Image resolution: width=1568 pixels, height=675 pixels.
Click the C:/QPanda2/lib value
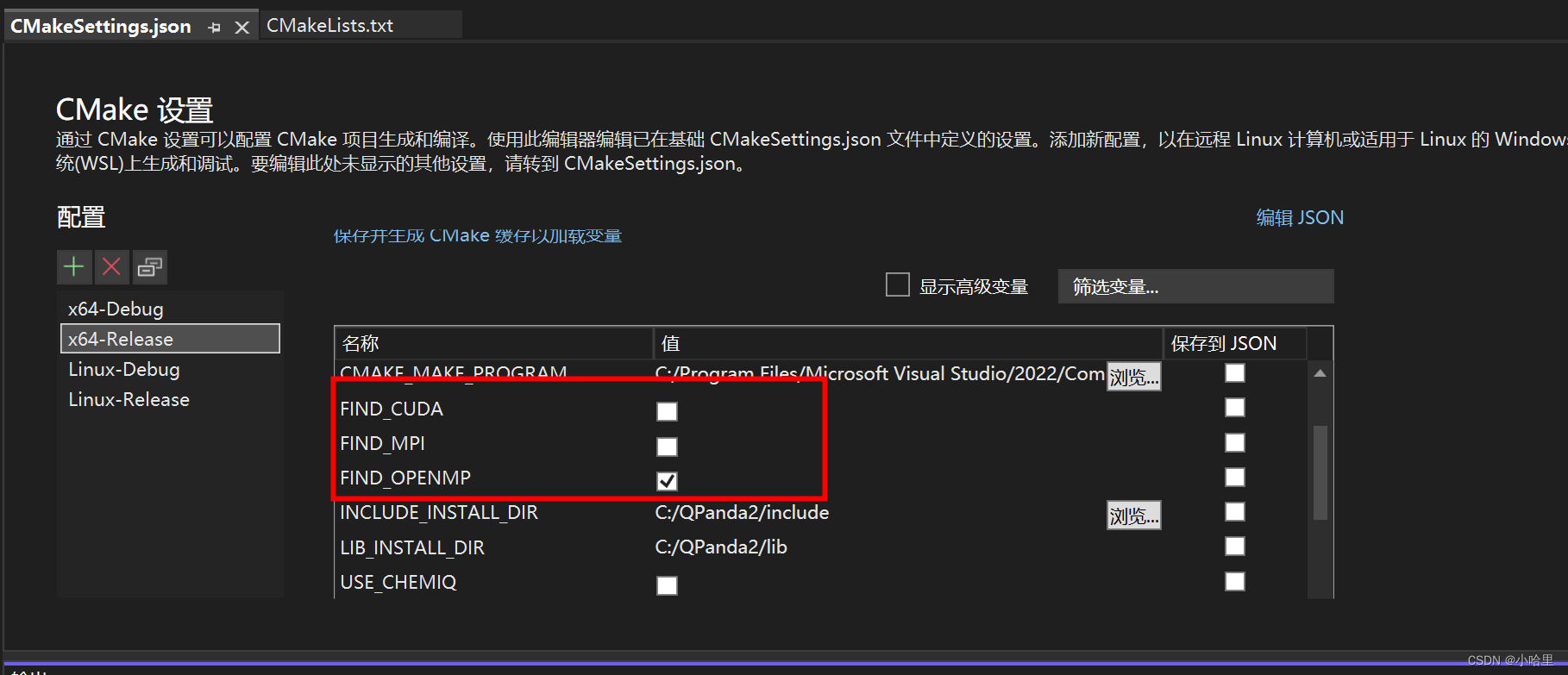click(x=721, y=547)
